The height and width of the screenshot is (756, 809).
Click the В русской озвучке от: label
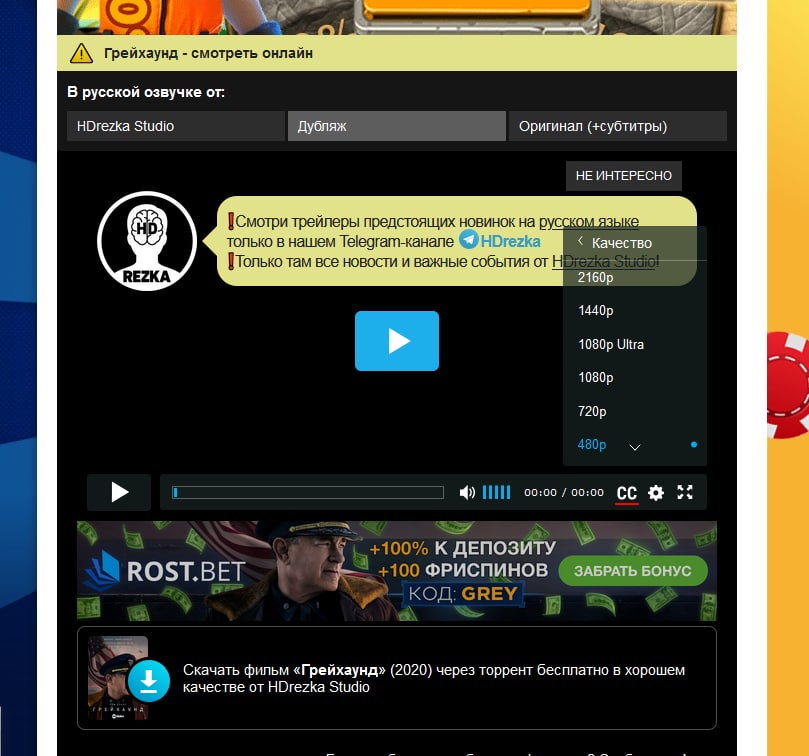pos(146,92)
